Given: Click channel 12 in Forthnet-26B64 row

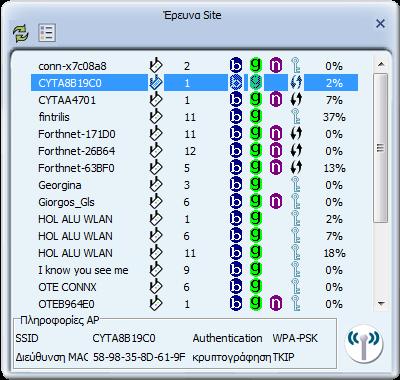Looking at the screenshot, I should click(190, 151).
